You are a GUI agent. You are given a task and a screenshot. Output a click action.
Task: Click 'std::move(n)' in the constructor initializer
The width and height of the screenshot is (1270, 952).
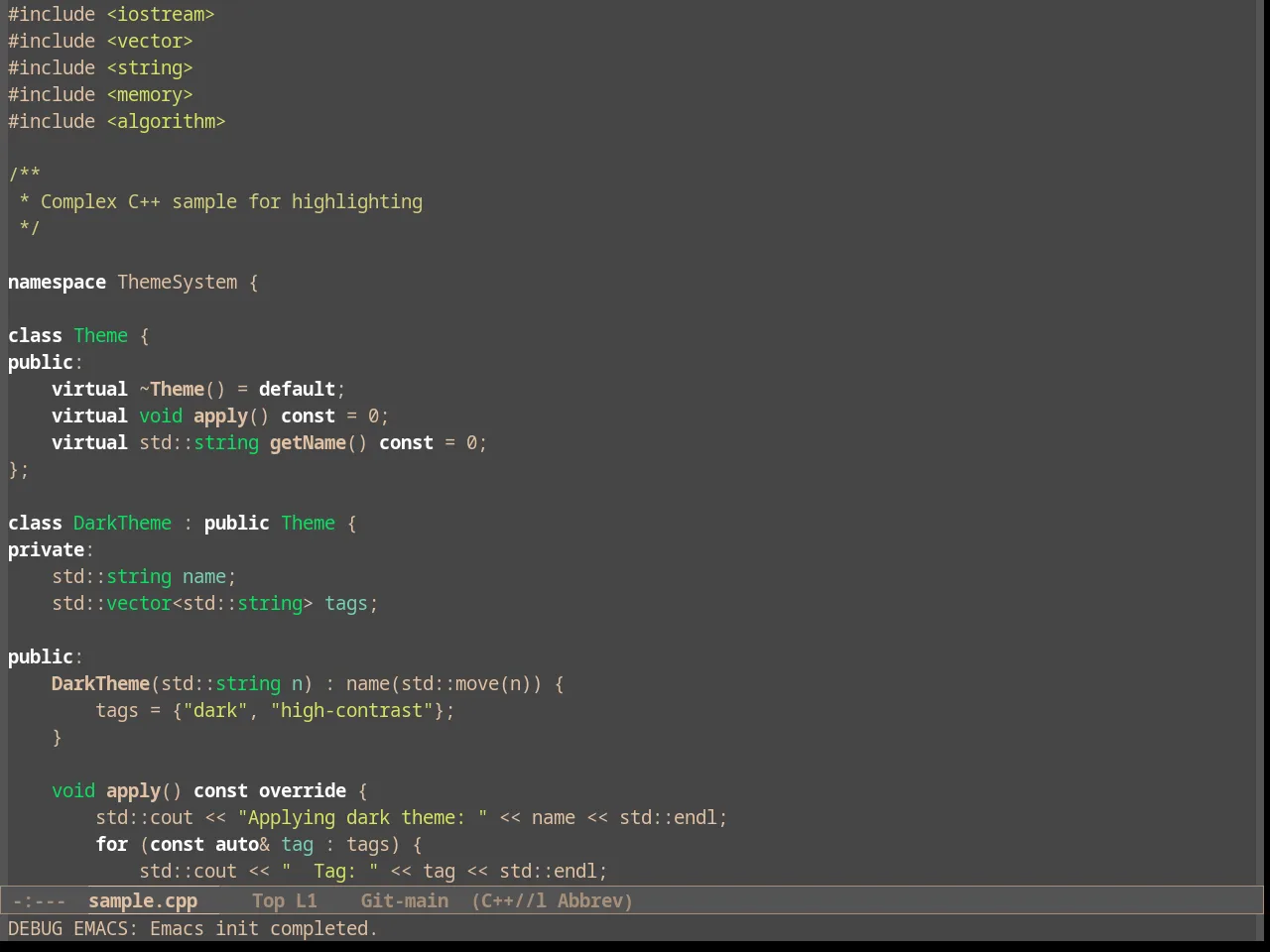tap(466, 683)
